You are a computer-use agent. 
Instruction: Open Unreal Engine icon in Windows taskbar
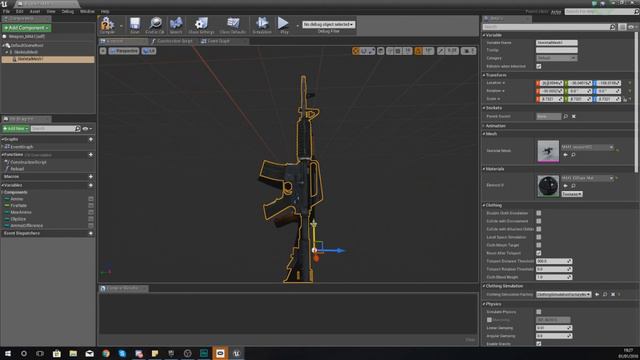[x=236, y=353]
